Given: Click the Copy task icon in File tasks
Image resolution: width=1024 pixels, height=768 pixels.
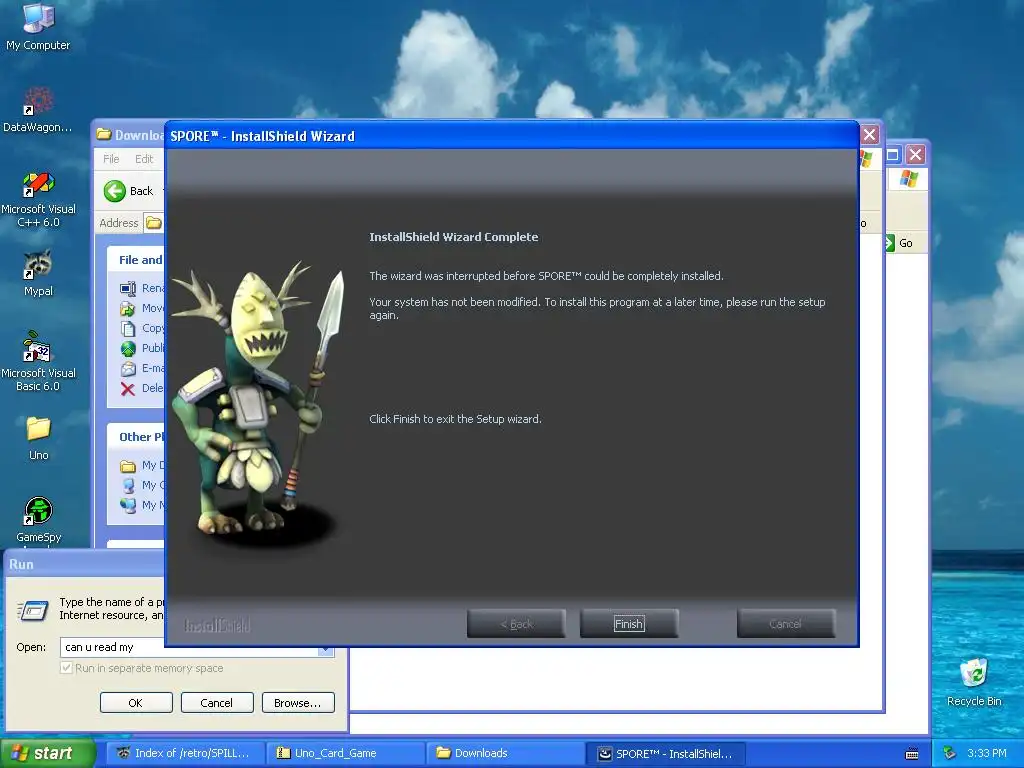Looking at the screenshot, I should coord(128,328).
